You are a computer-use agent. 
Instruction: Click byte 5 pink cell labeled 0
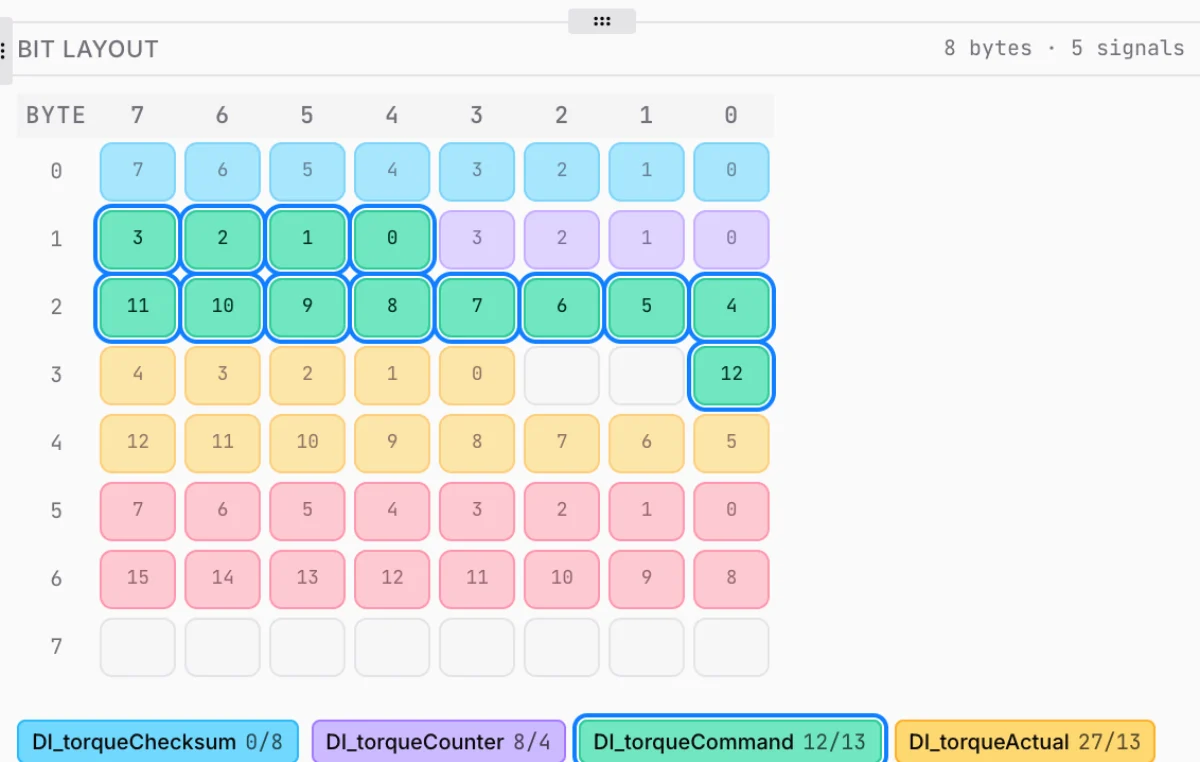click(731, 510)
